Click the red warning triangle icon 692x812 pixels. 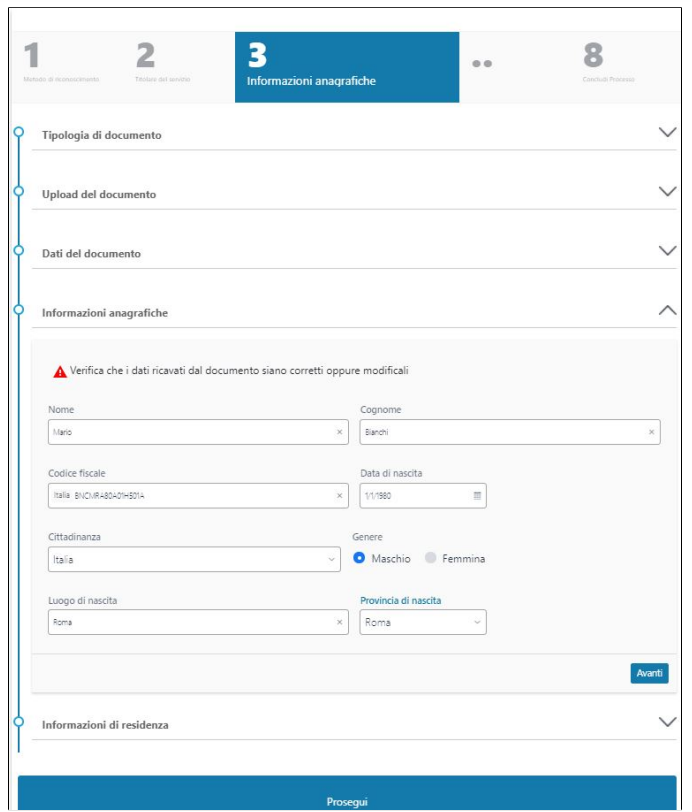pyautogui.click(x=60, y=371)
